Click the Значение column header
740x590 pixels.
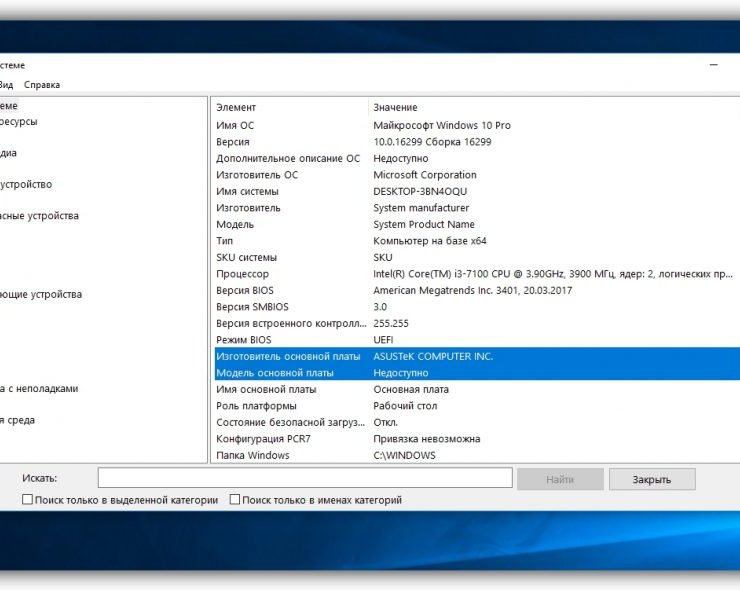[395, 107]
